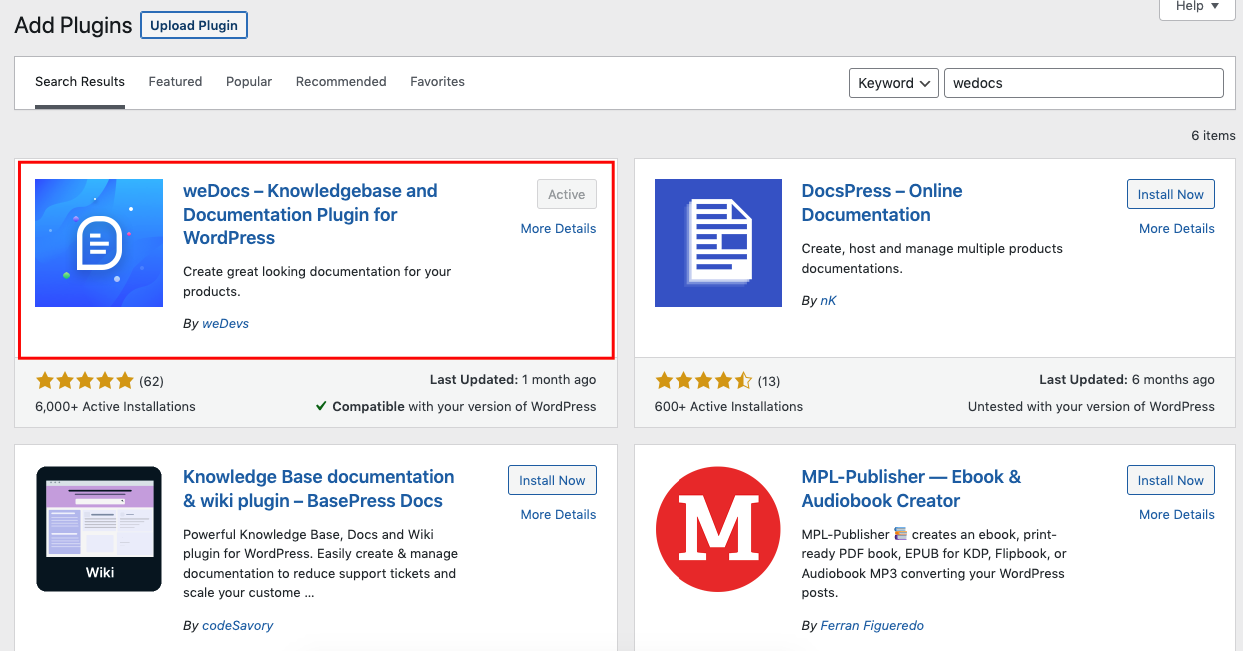This screenshot has width=1243, height=651.
Task: Open the weDocs plugin title link
Action: [x=310, y=214]
